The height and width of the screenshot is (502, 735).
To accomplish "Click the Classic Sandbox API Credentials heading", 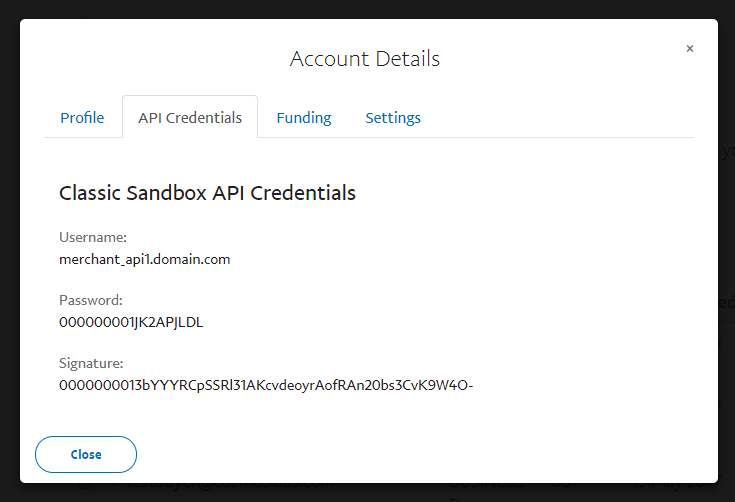I will click(x=208, y=193).
